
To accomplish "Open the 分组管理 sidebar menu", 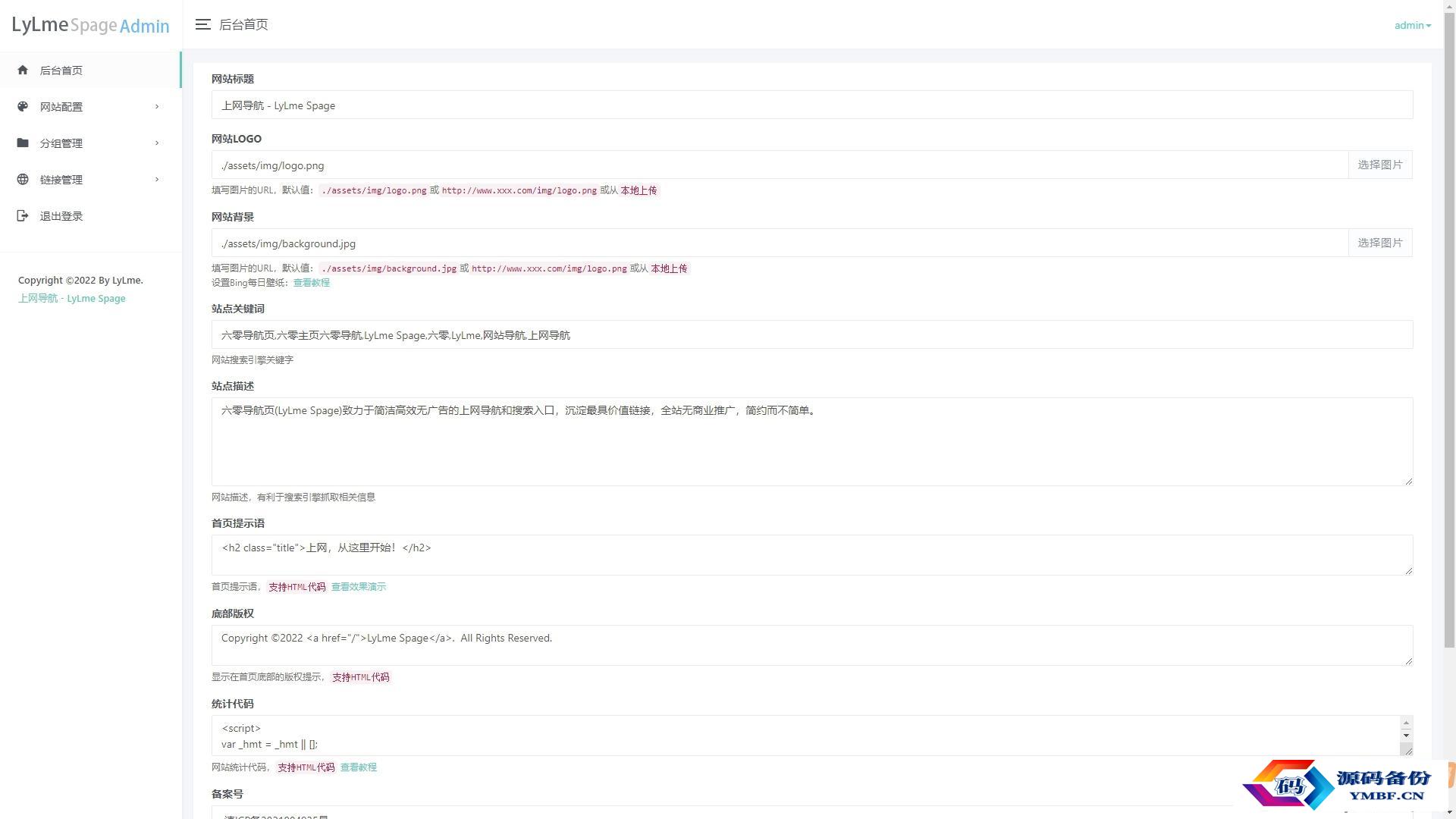I will [90, 143].
